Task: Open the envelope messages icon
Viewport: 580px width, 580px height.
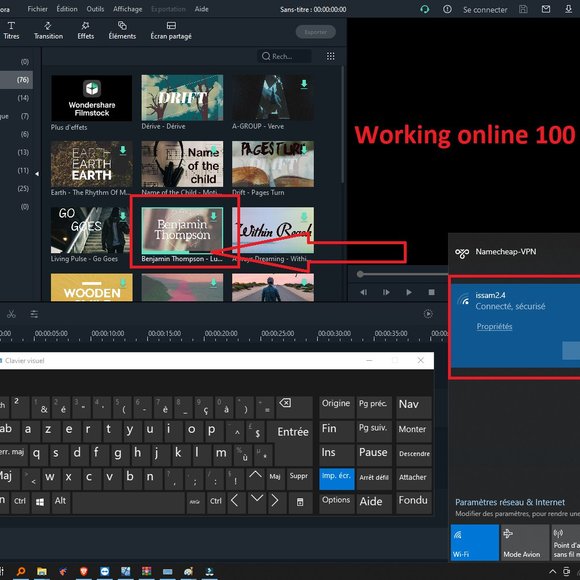Action: pos(546,9)
